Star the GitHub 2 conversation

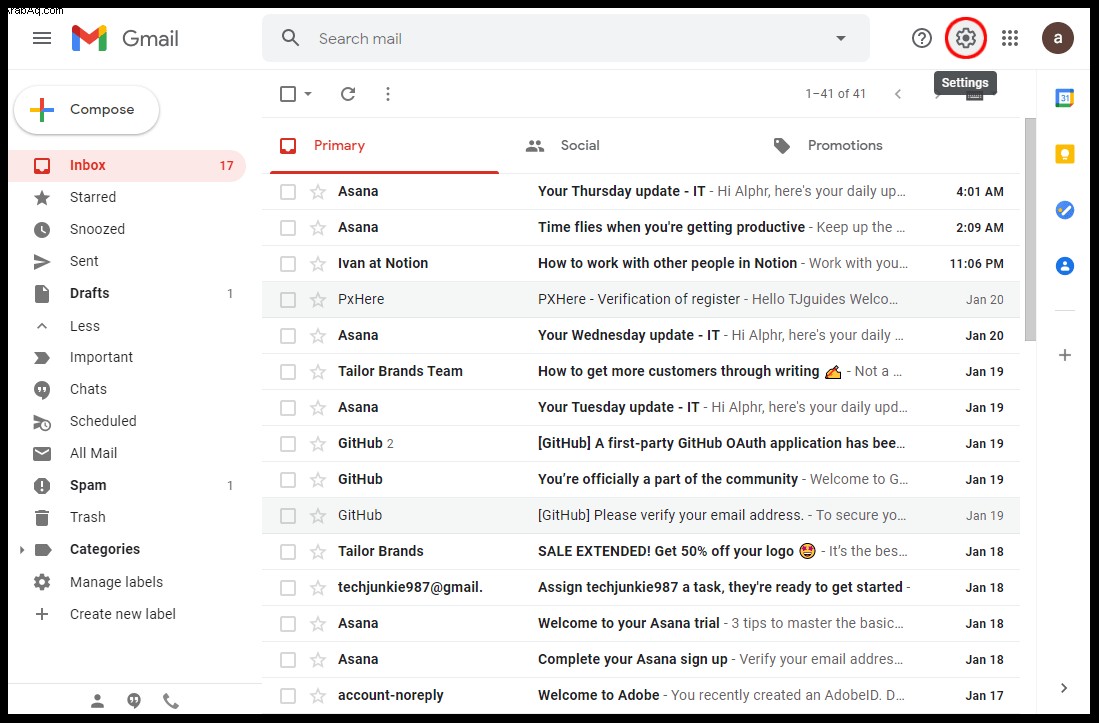[318, 443]
